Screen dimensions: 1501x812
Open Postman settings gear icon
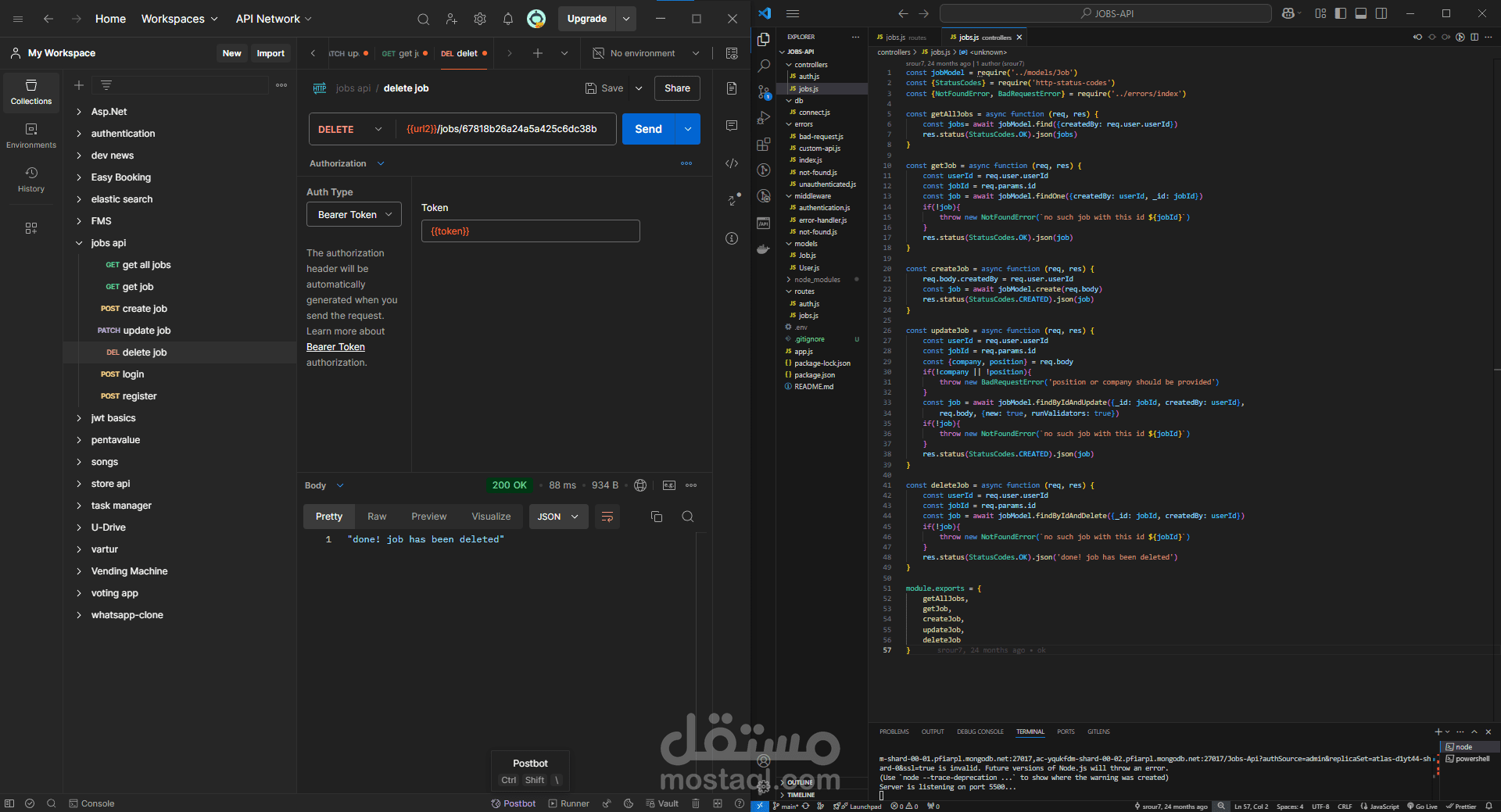tap(480, 19)
